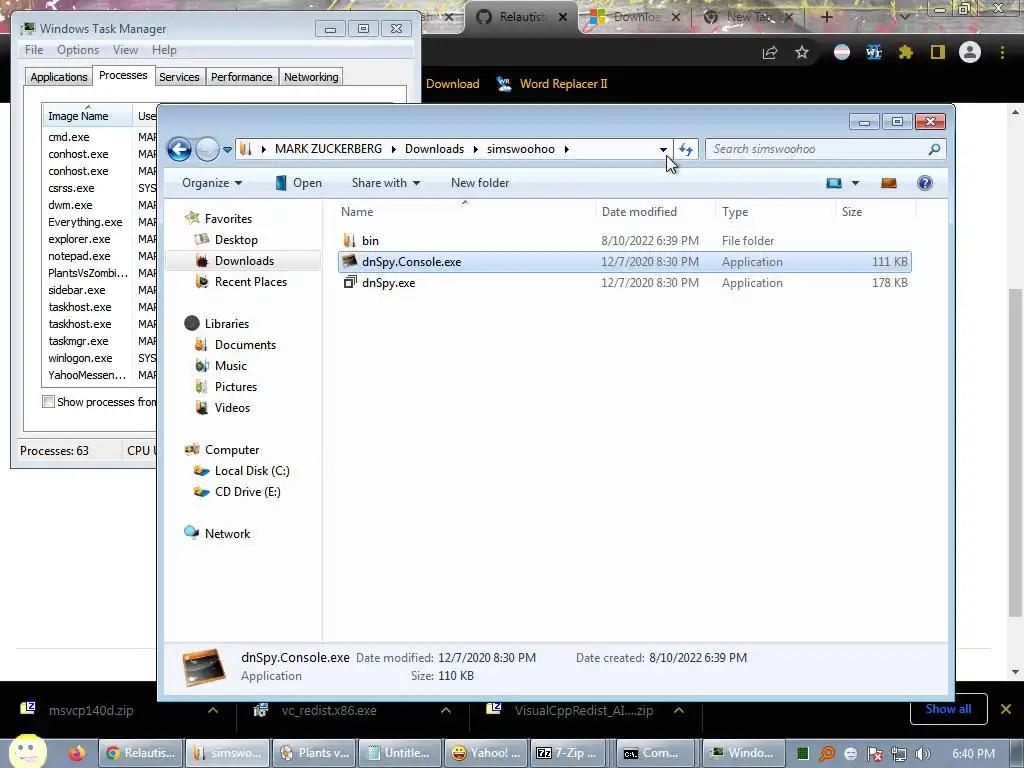Screen dimensions: 1024x768
Task: Click the taskbar clock showing 6:40 PM
Action: 973,754
